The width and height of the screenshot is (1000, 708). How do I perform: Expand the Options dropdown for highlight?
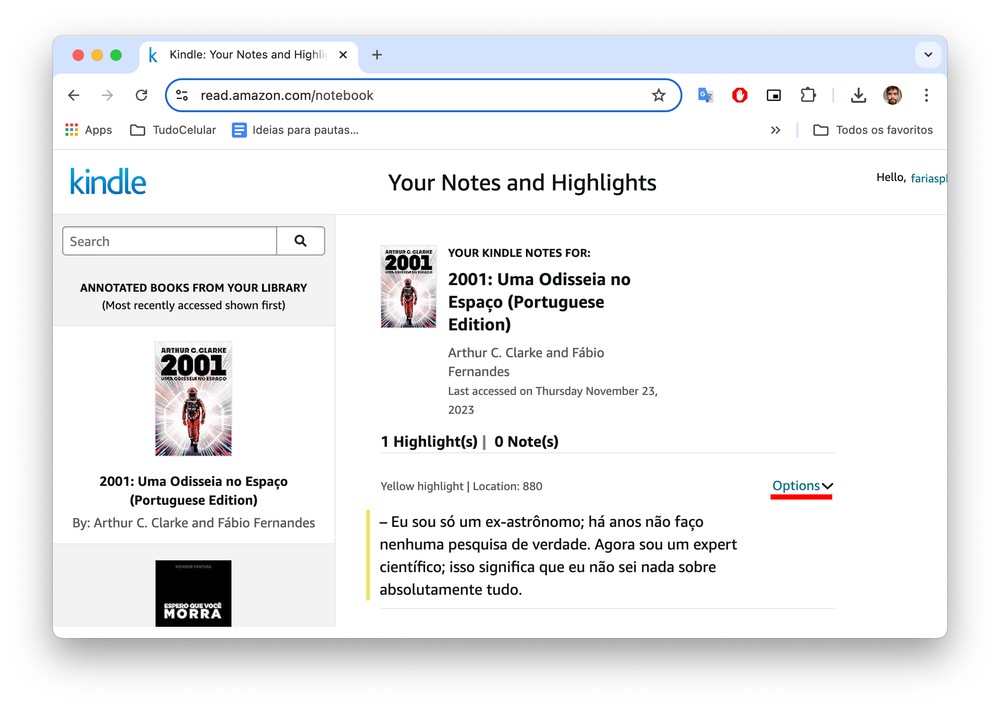click(x=802, y=486)
